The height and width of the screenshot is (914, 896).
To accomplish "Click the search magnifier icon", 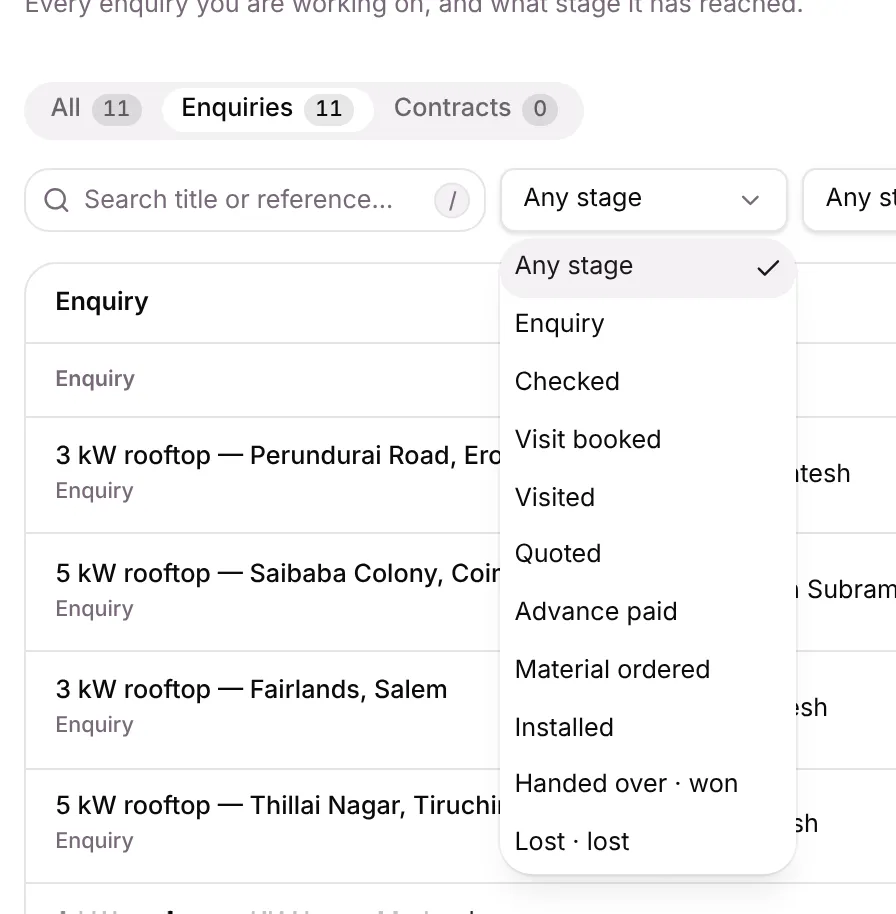I will (57, 200).
